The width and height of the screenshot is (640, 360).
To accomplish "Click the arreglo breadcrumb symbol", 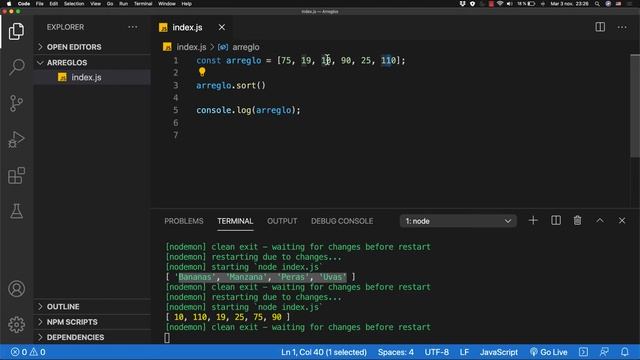I will point(245,47).
